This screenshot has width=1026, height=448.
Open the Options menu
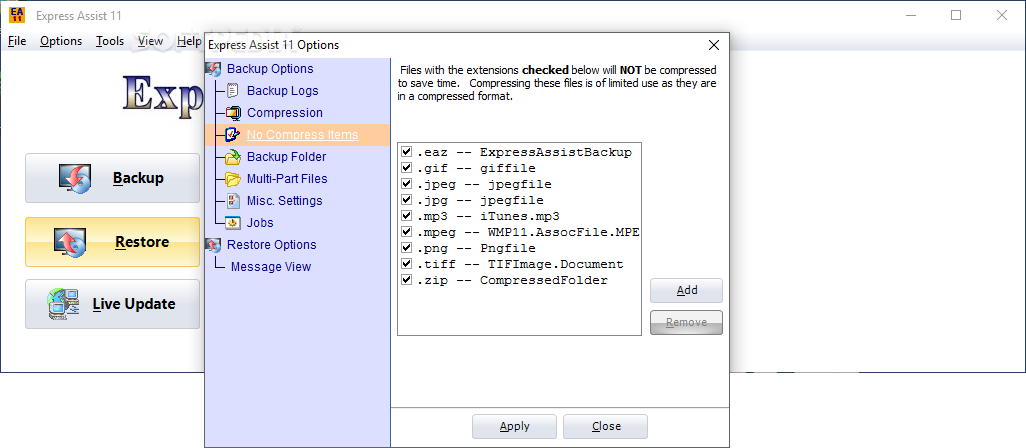tap(61, 41)
